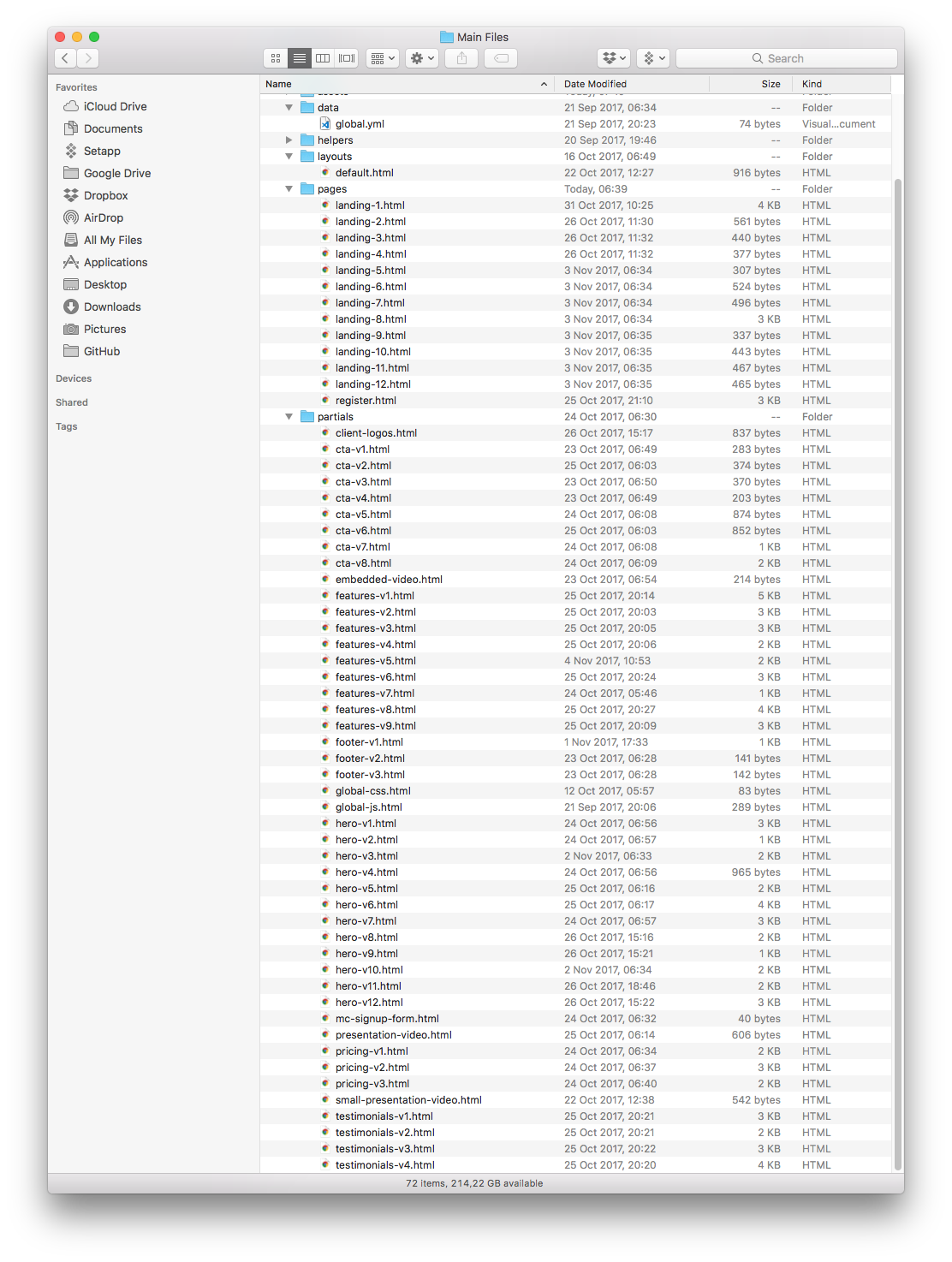Open the second Dropbox sync dropdown
Image resolution: width=952 pixels, height=1262 pixels.
click(653, 58)
